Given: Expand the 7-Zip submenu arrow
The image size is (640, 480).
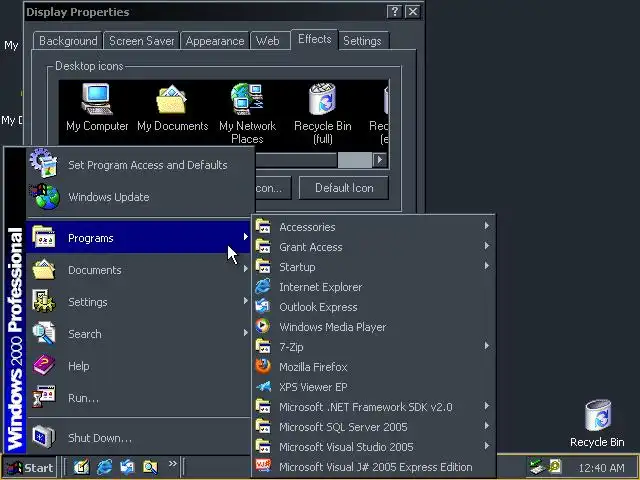Looking at the screenshot, I should point(487,346).
